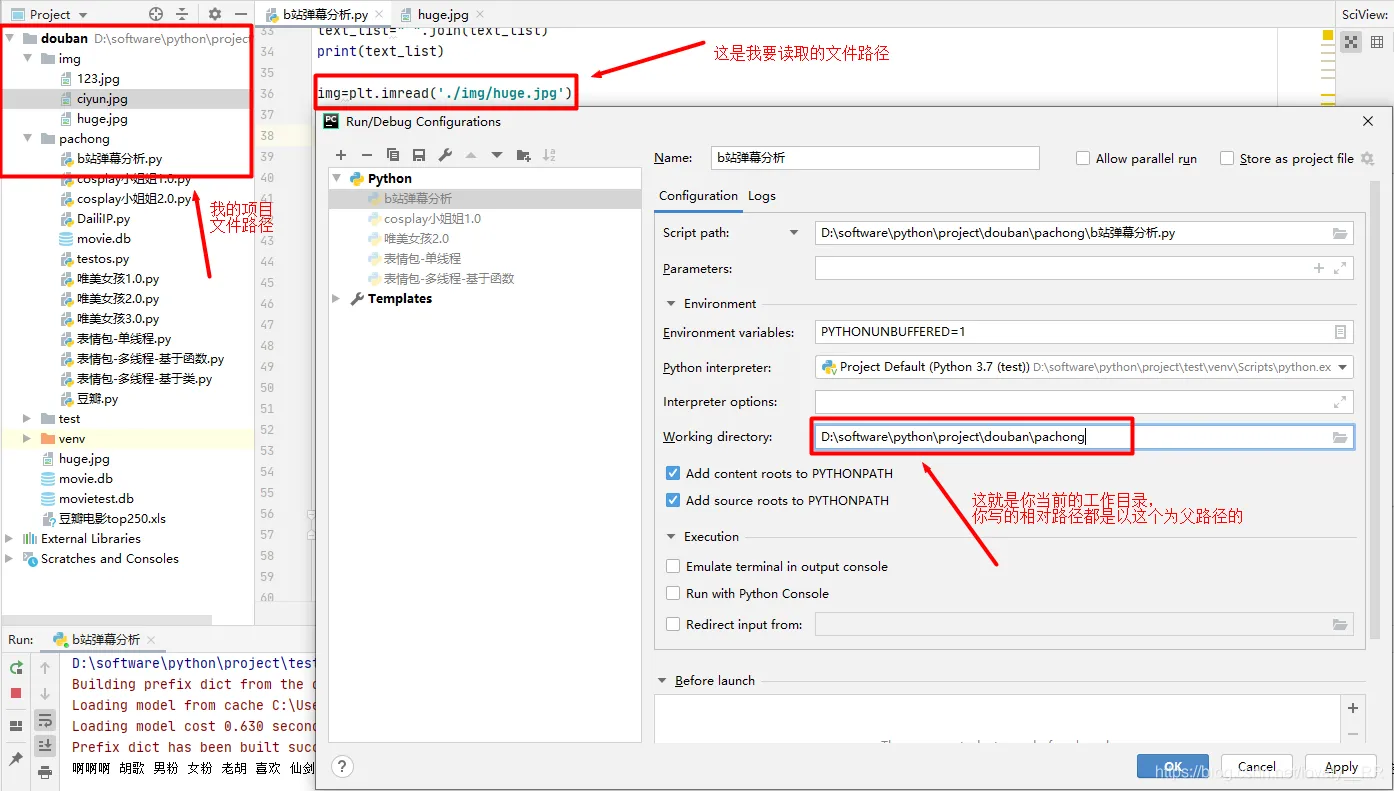Enable Store as project file checkbox
1394x791 pixels.
point(1227,158)
